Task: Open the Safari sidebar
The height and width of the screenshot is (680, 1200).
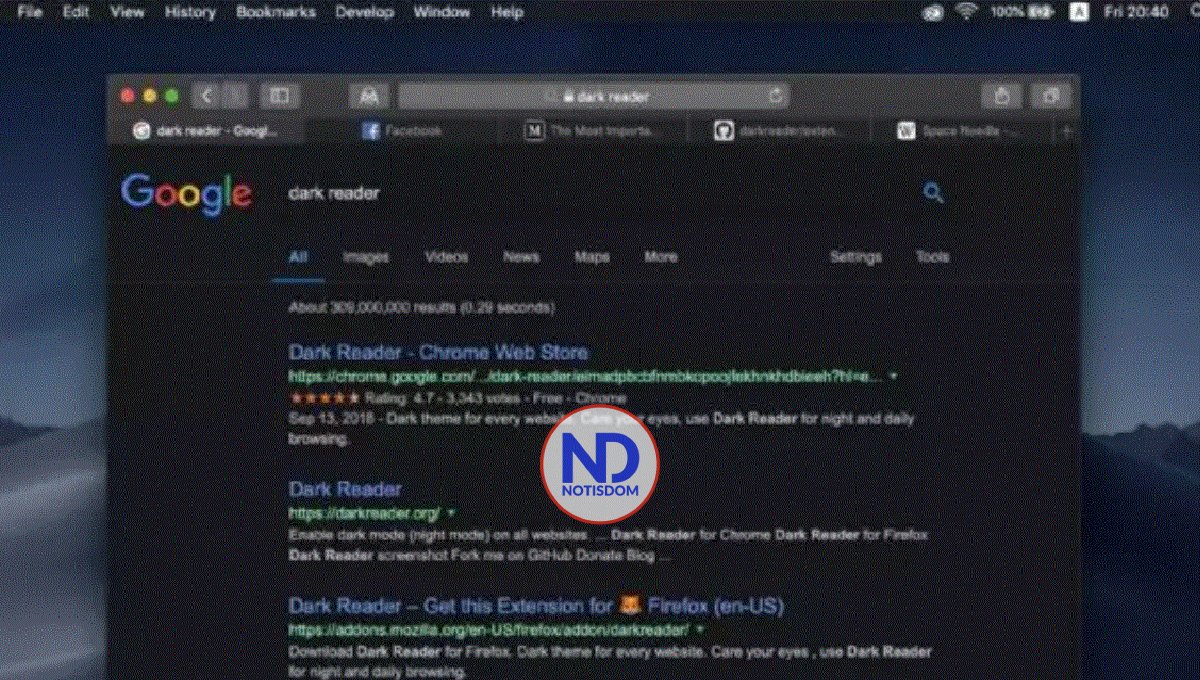Action: (280, 95)
